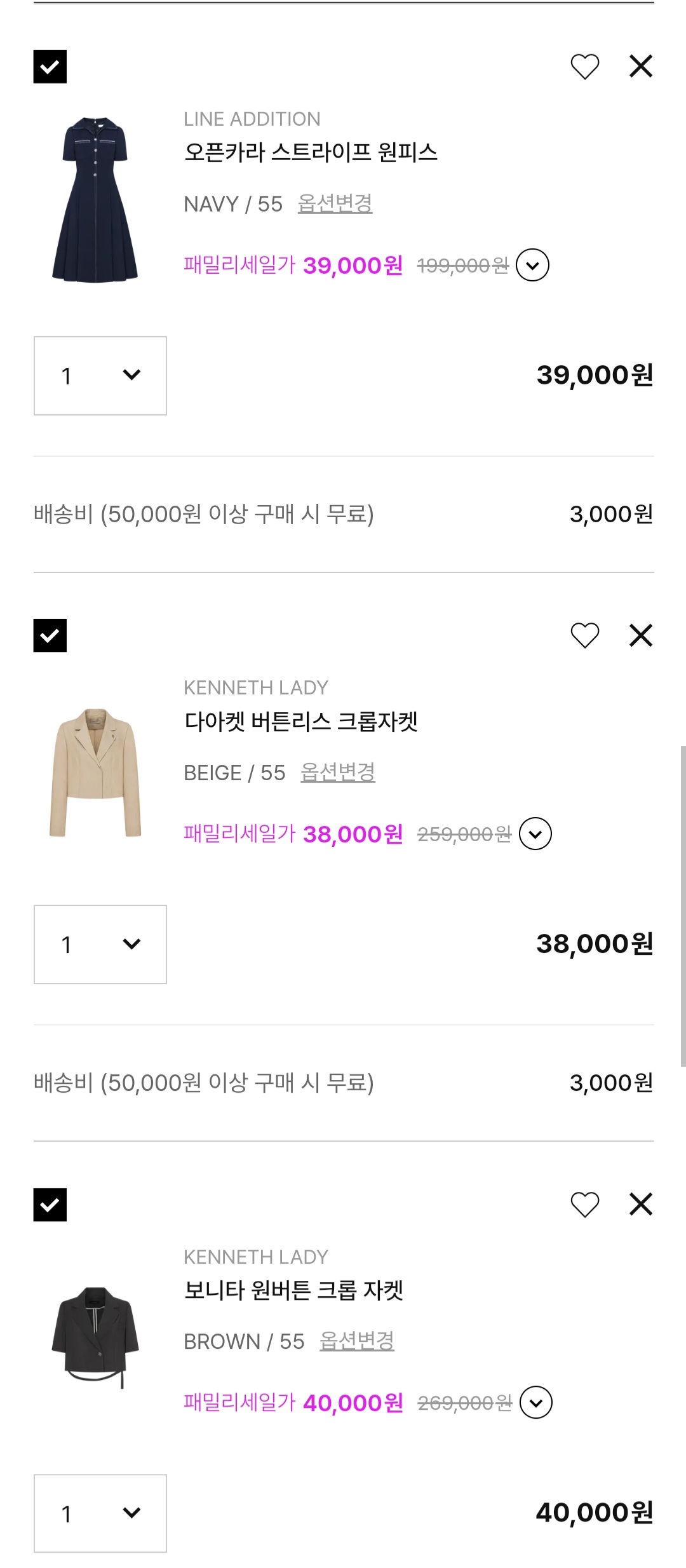Open quantity dropdown for the navy dress
Viewport: 686px width, 1568px height.
pos(100,375)
